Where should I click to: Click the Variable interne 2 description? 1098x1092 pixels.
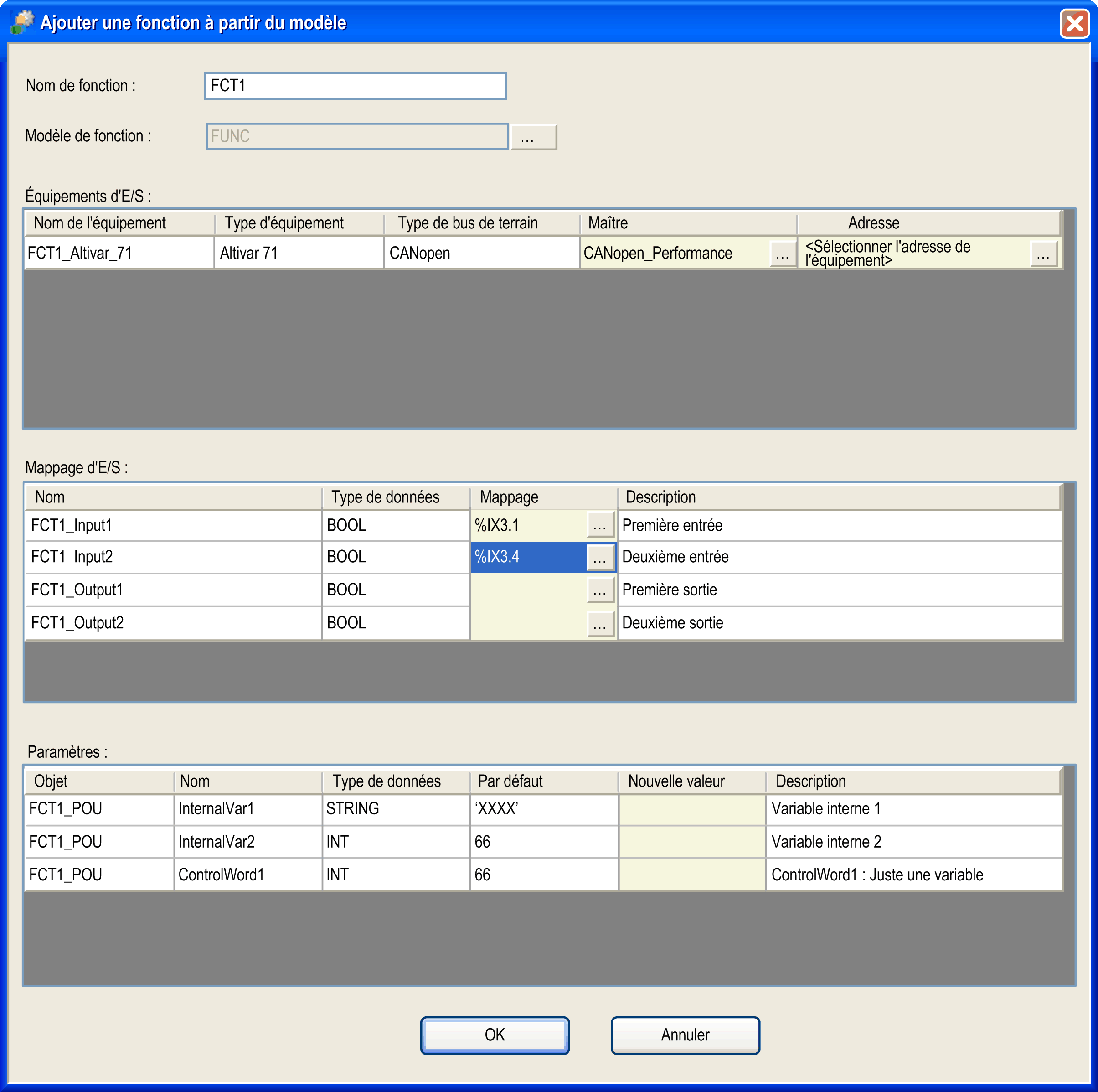914,842
